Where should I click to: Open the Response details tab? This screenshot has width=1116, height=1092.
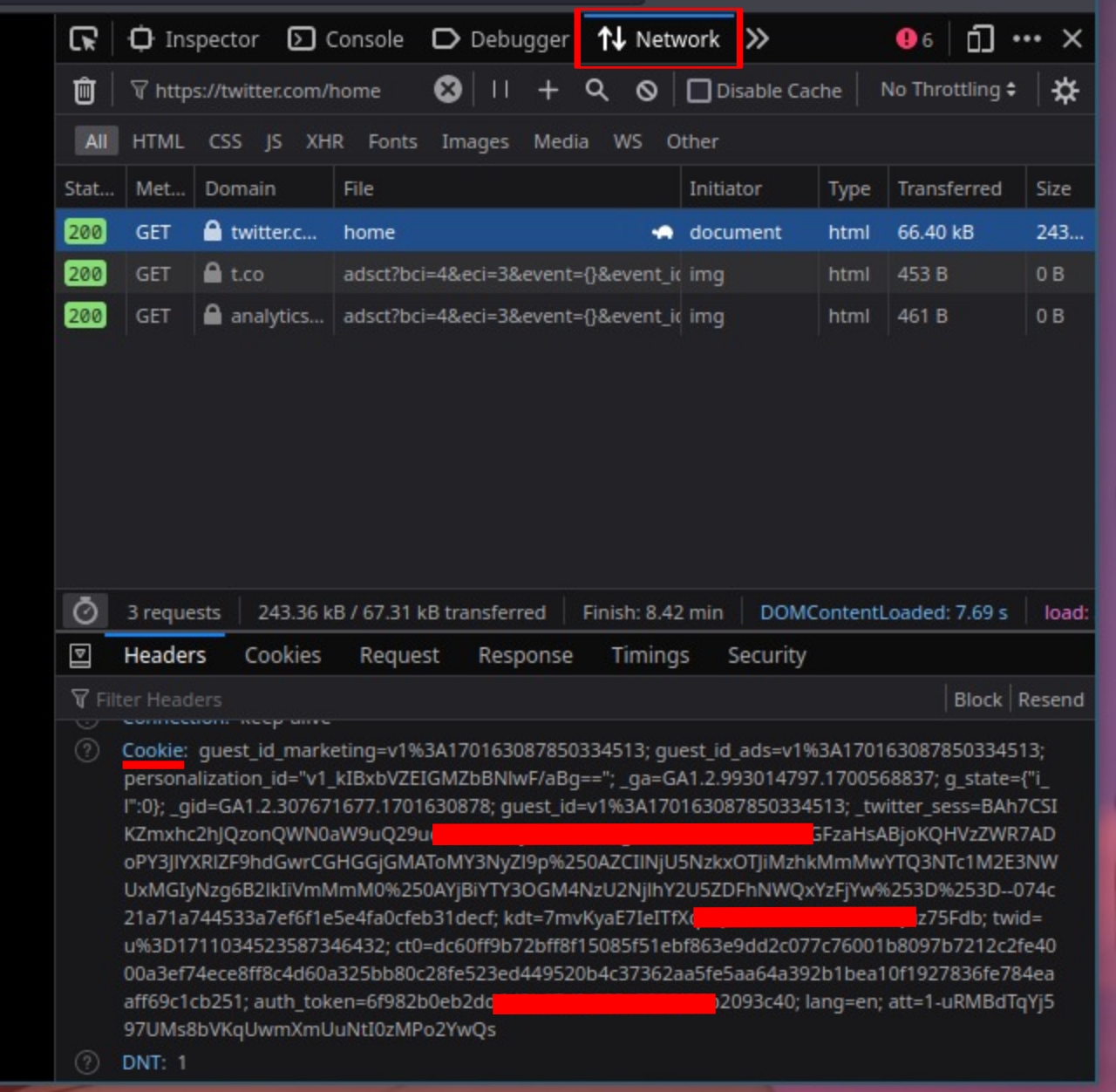pyautogui.click(x=525, y=655)
